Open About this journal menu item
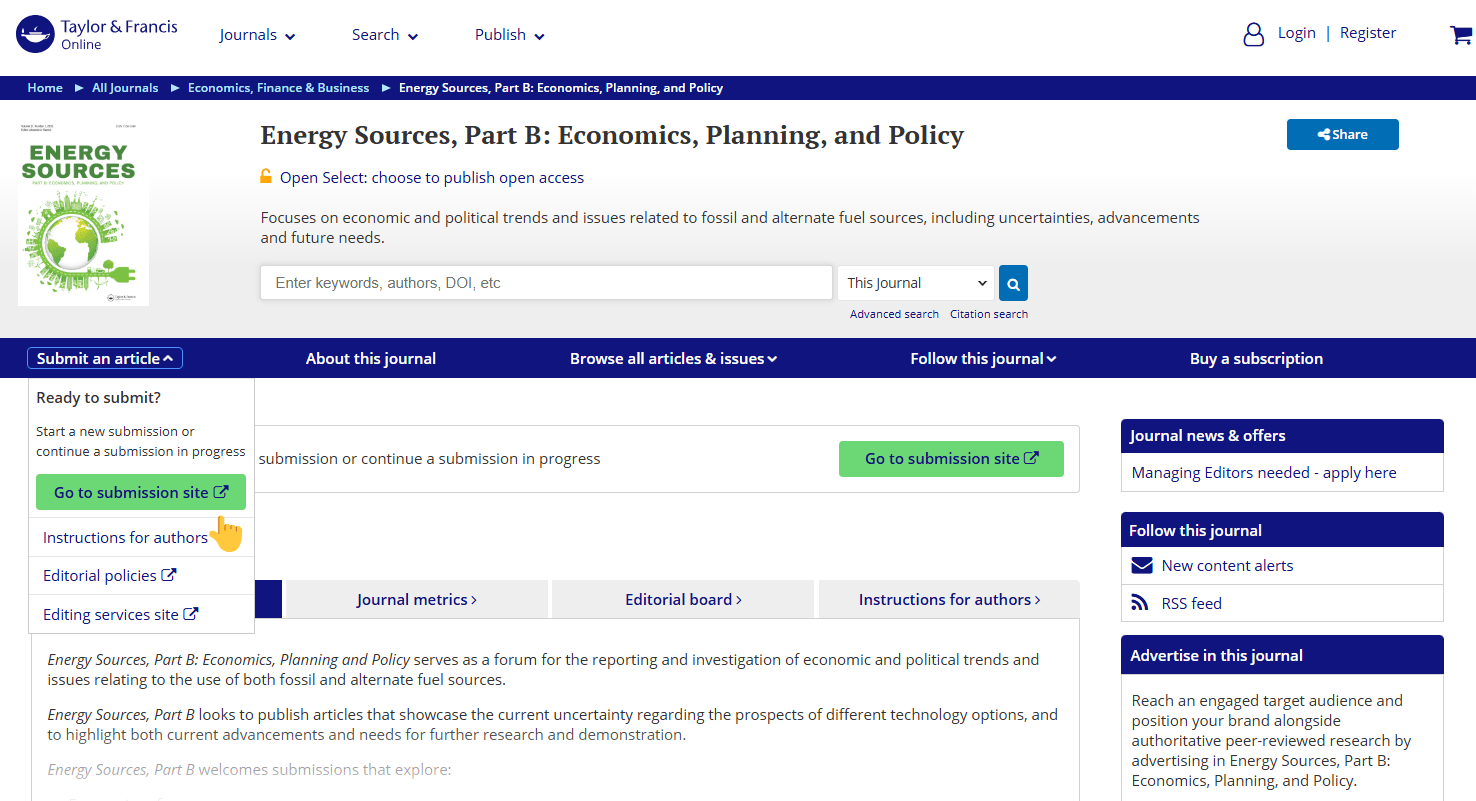 click(371, 359)
